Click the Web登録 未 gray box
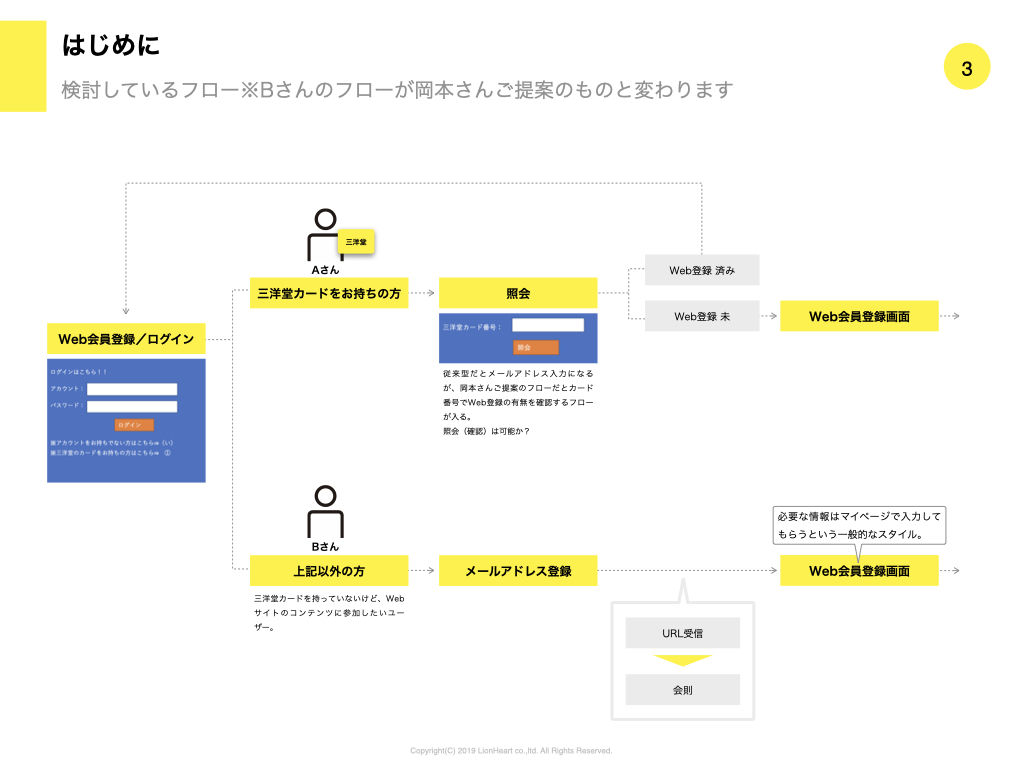The width and height of the screenshot is (1024, 768). tap(702, 316)
